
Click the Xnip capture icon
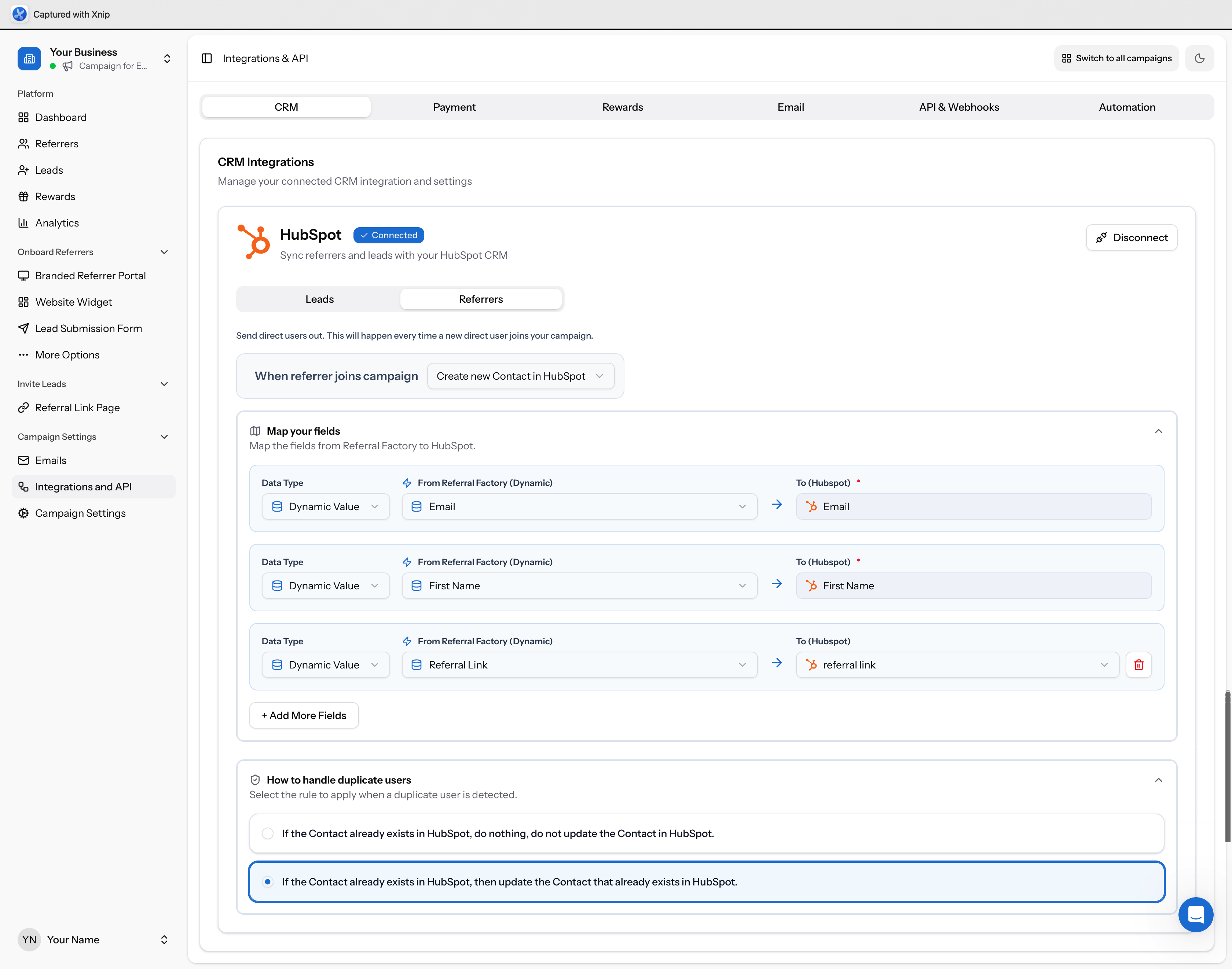[19, 14]
